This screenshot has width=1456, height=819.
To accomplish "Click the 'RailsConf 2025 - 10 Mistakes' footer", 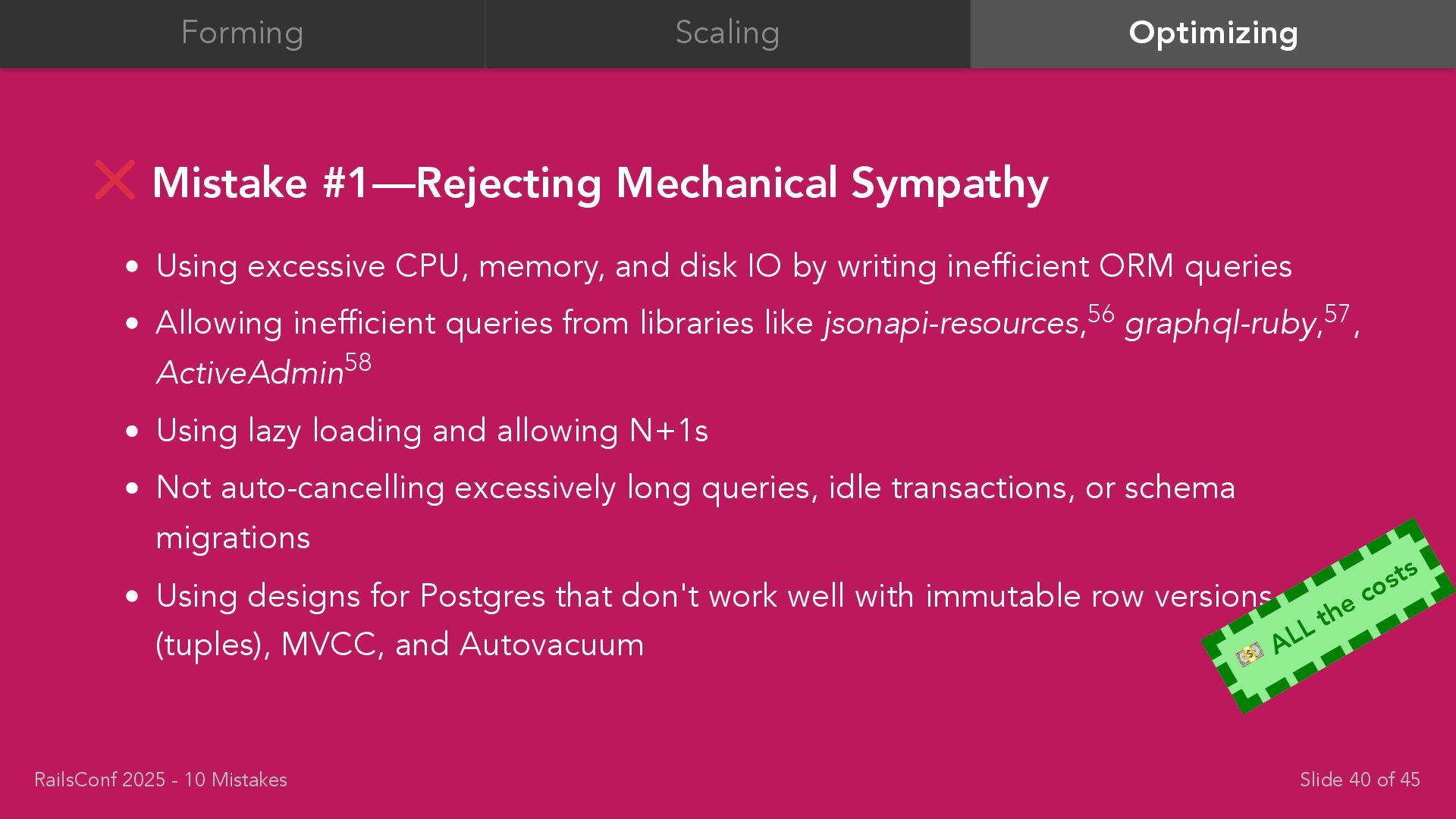I will tap(161, 780).
